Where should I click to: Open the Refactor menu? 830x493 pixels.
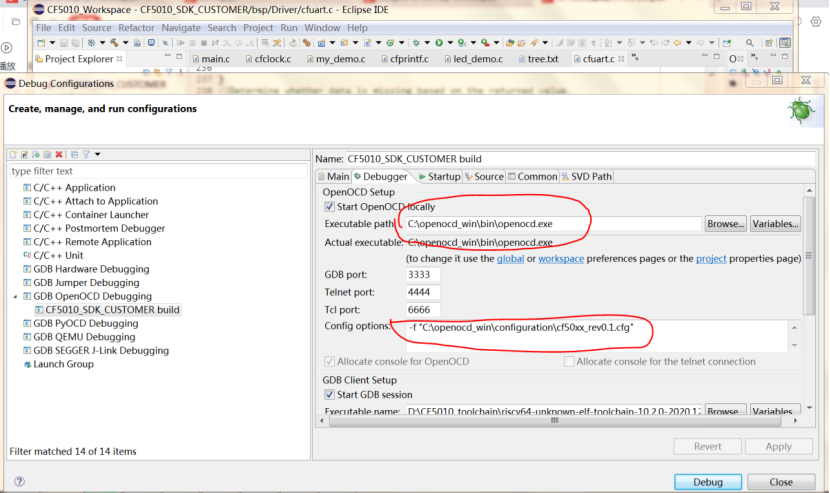pos(137,28)
